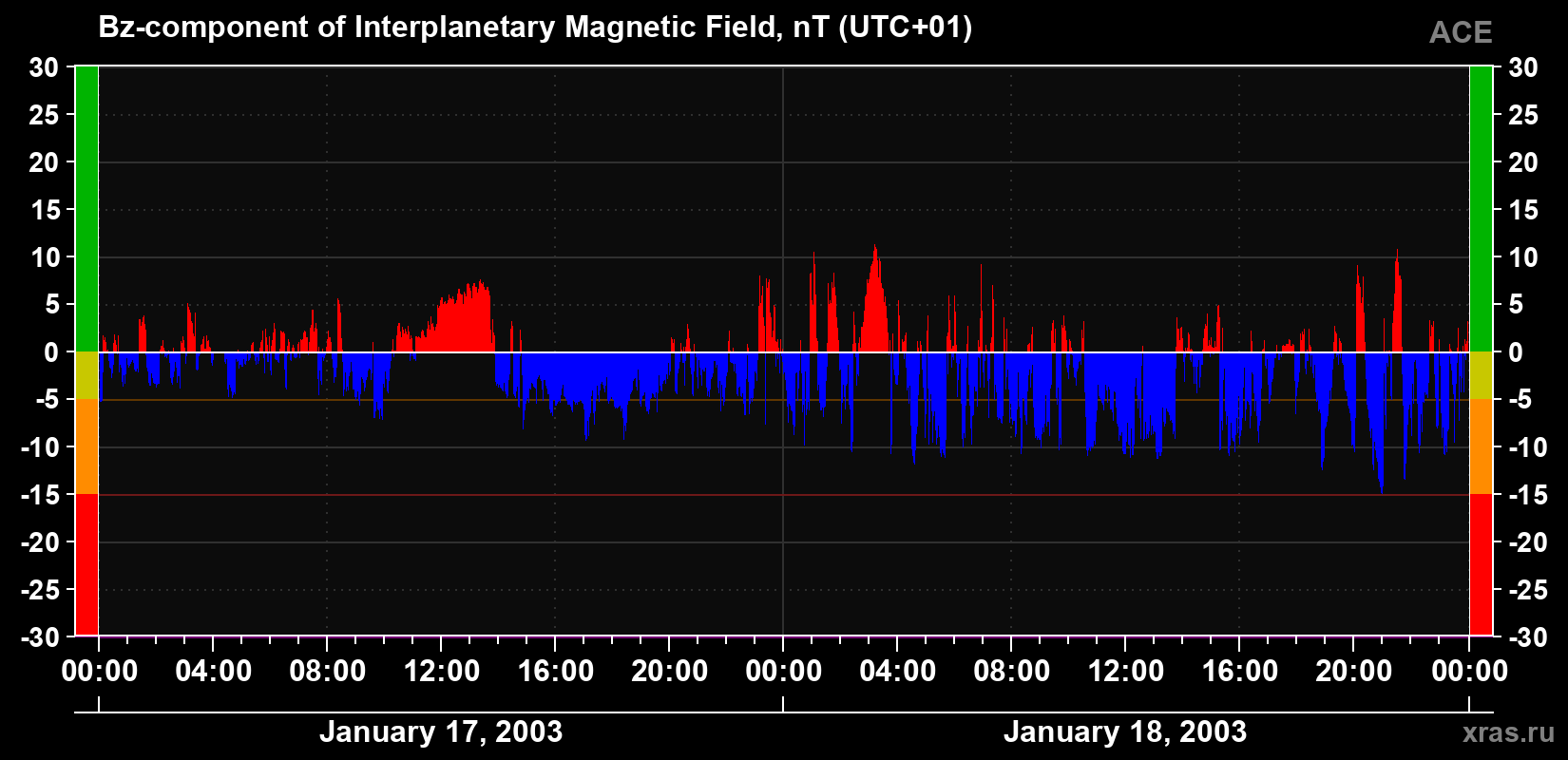Click the 04:00 time label for January 18
The image size is (1568, 760).
pos(898,672)
